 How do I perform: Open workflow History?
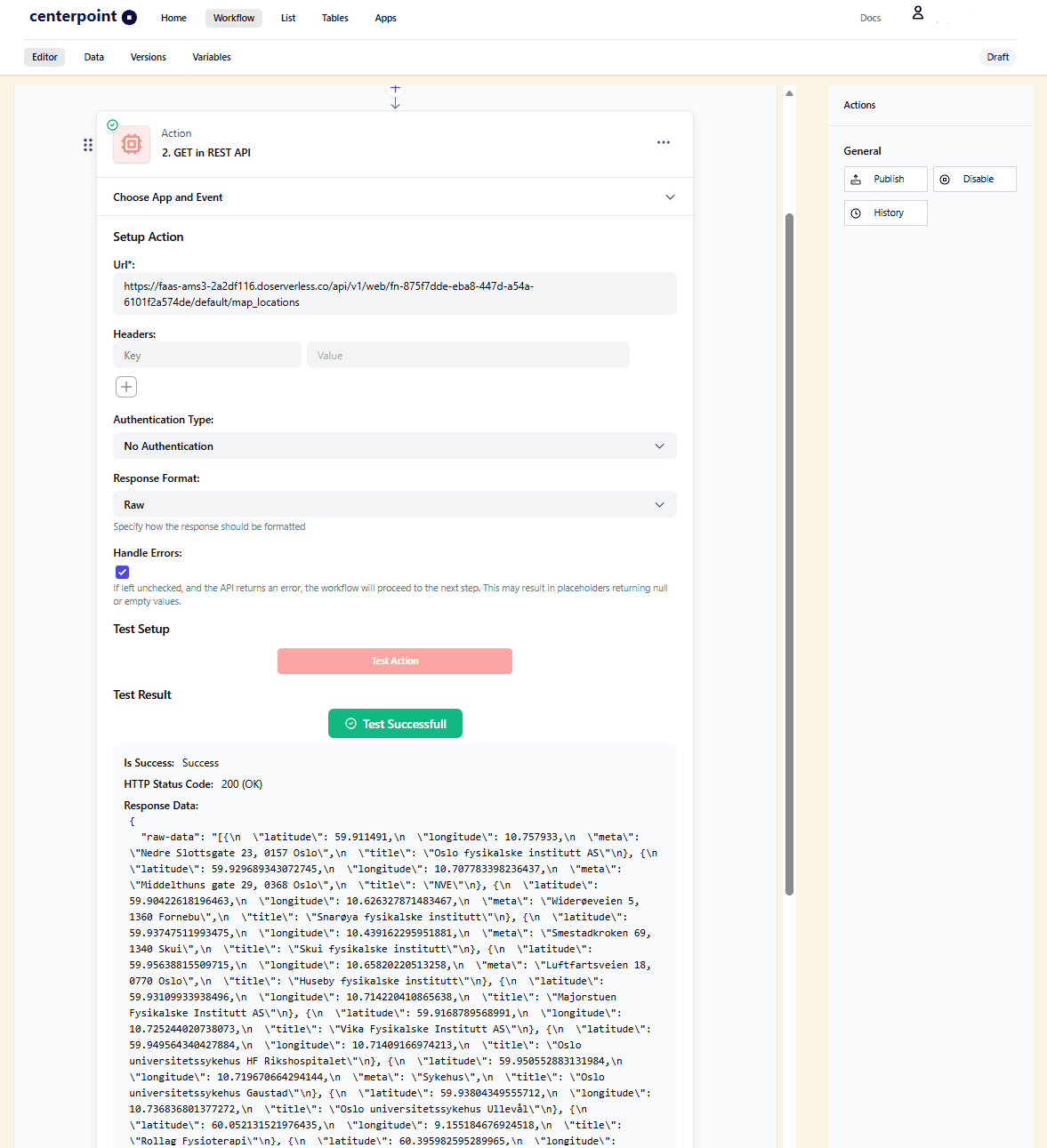tap(886, 213)
